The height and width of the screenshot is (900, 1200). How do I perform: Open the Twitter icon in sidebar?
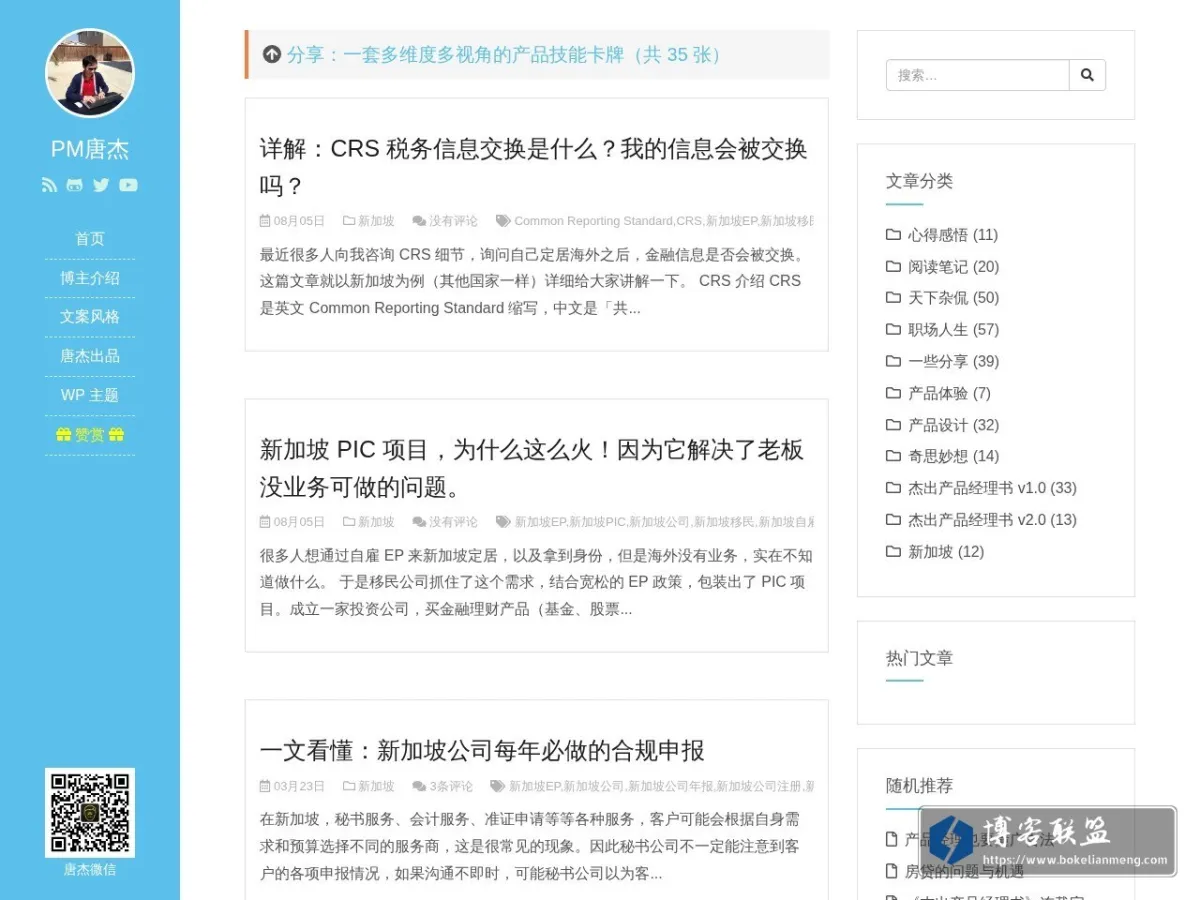101,185
